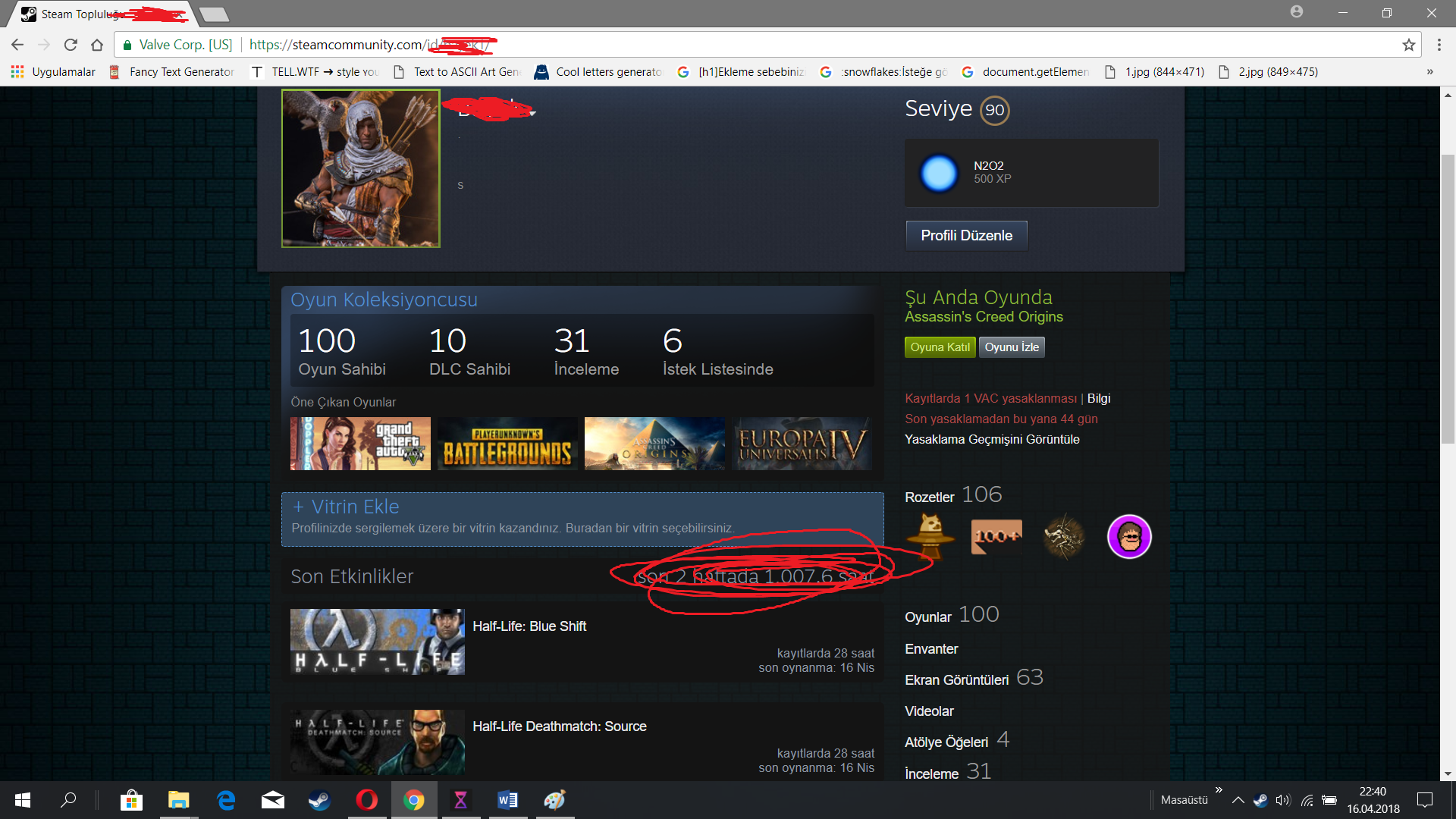Click 31 İnceleme stat

point(586,352)
